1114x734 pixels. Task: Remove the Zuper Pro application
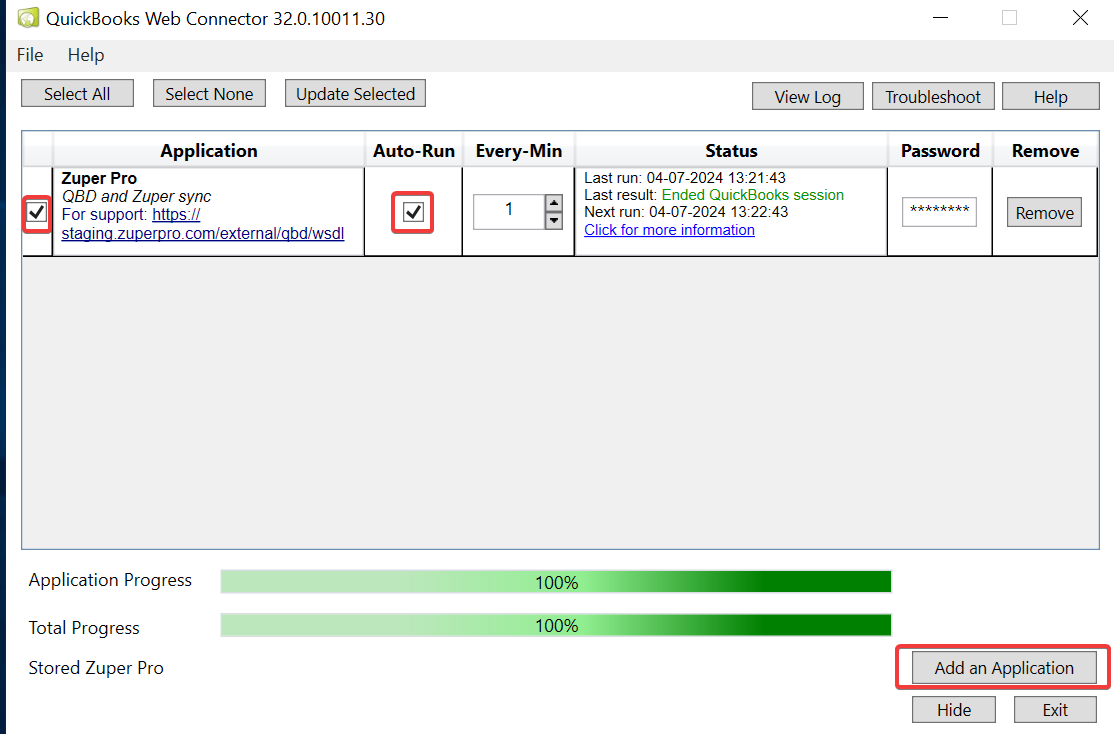tap(1044, 212)
